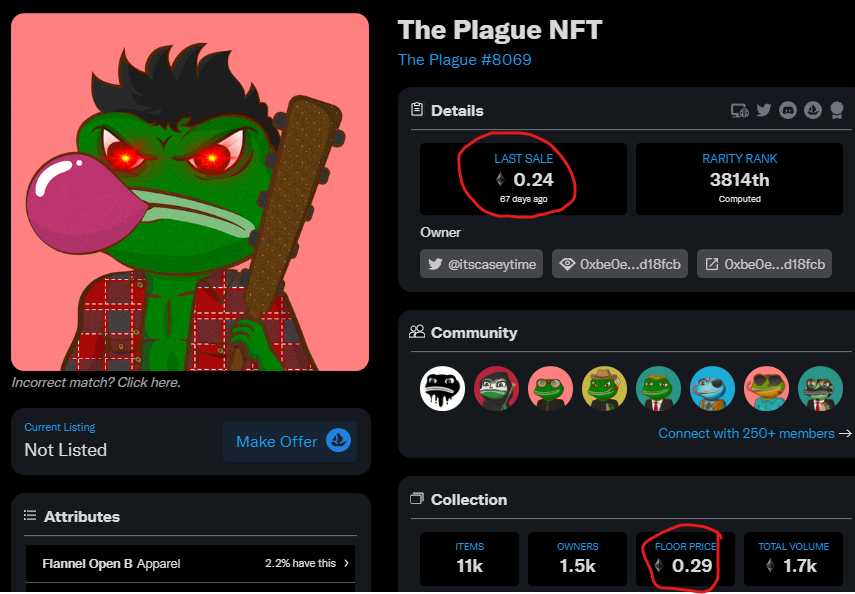Image resolution: width=855 pixels, height=594 pixels.
Task: Open the external 0xbe0e...d18fcb address link
Action: point(764,264)
